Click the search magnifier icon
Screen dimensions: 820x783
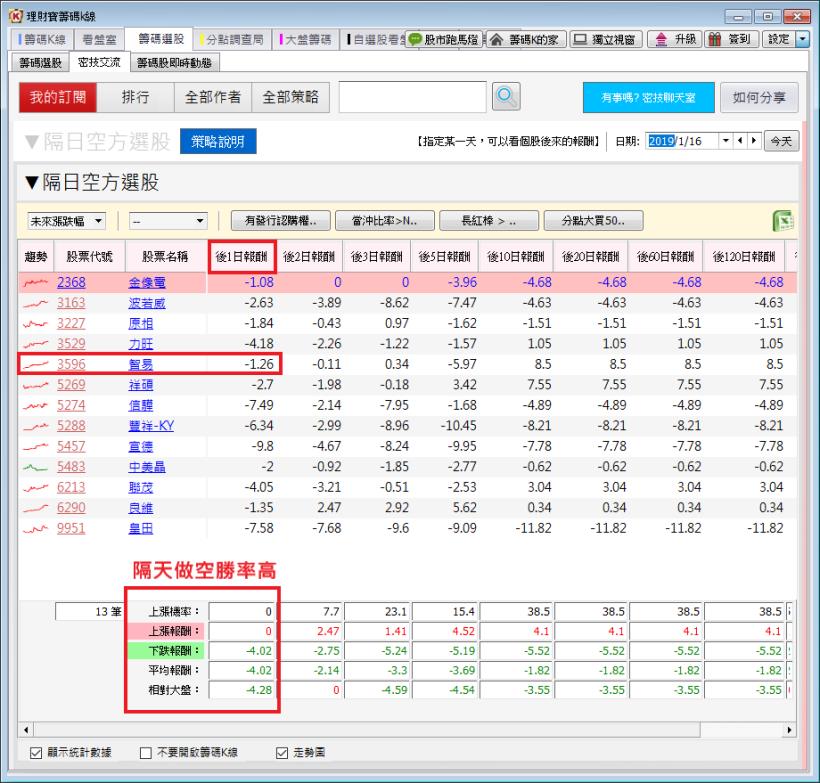(x=506, y=97)
